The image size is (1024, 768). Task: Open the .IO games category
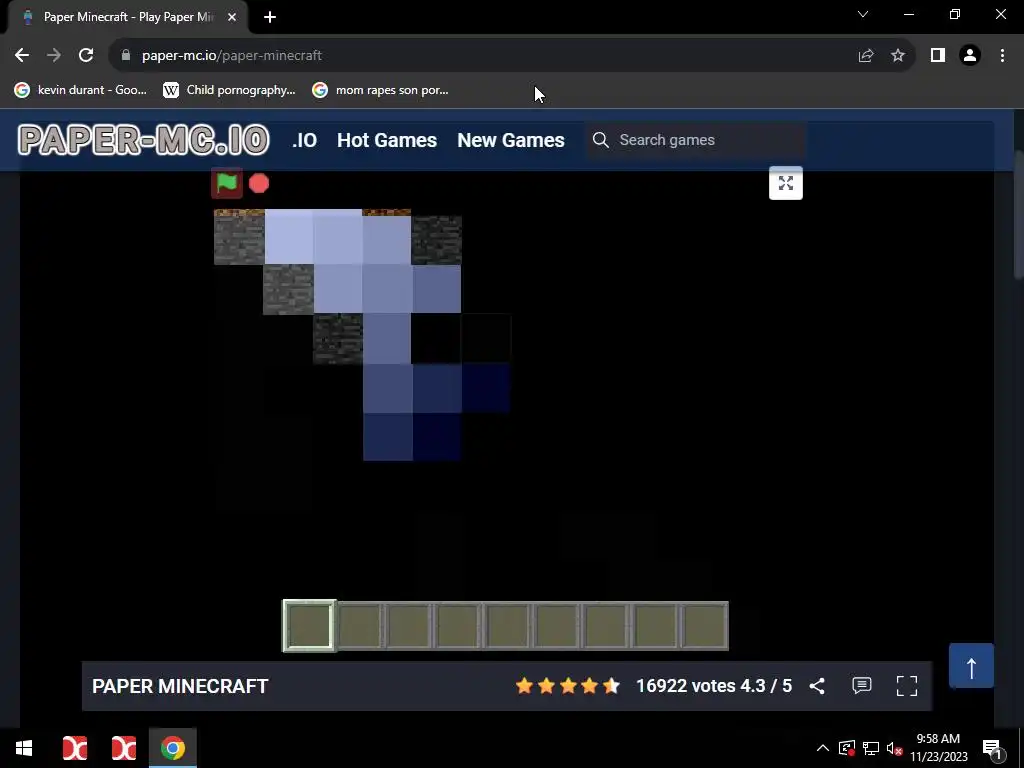(304, 140)
